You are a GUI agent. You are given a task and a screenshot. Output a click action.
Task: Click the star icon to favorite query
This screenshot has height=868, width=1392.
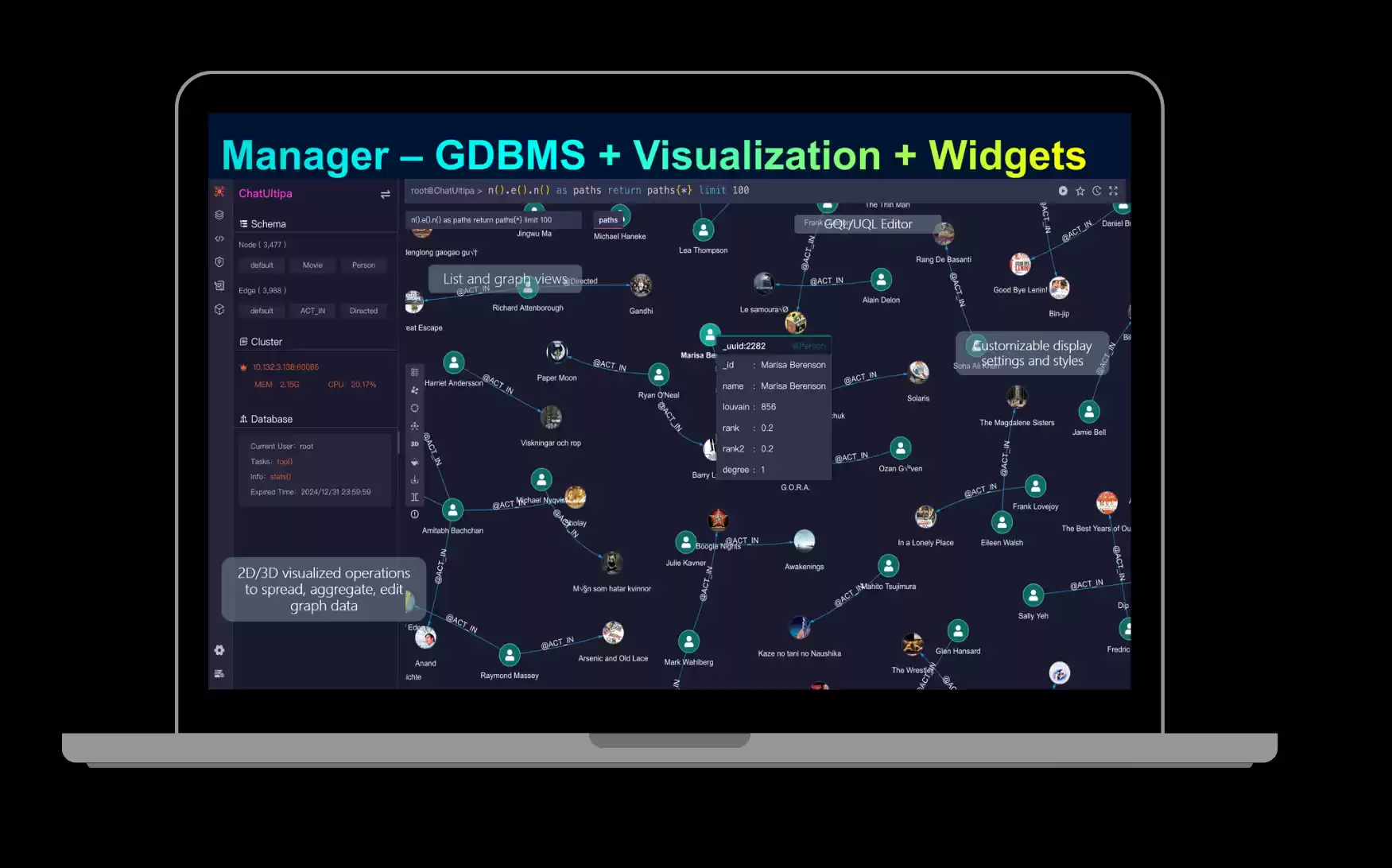pyautogui.click(x=1080, y=191)
